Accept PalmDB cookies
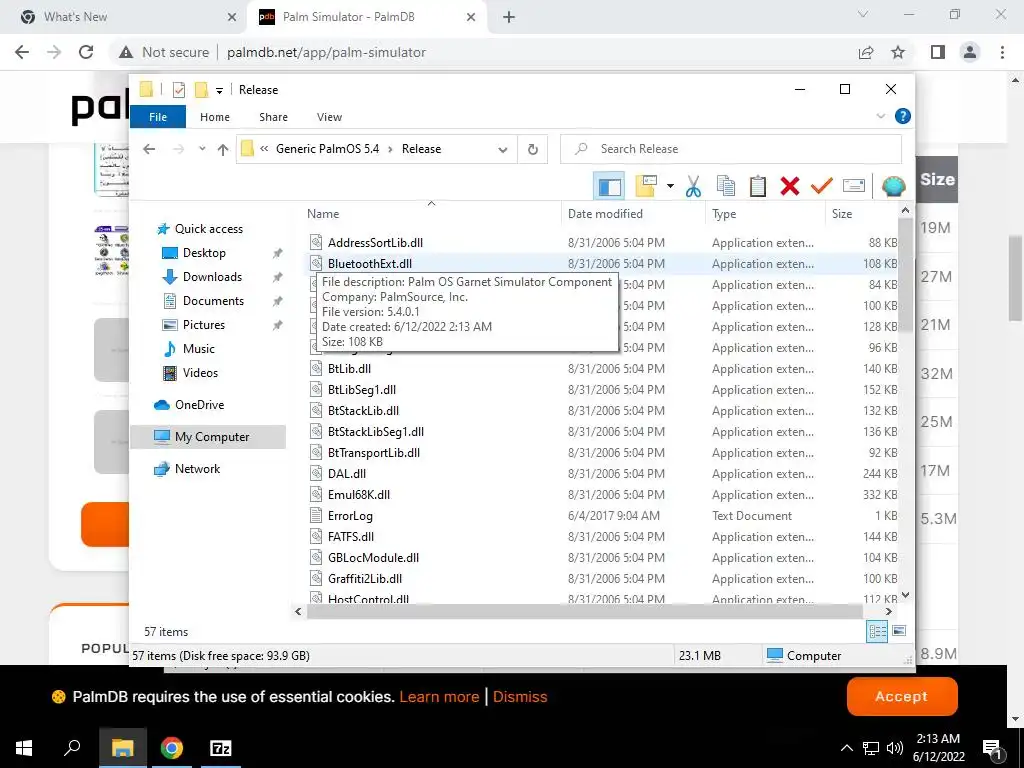Viewport: 1024px width, 768px height. point(902,696)
